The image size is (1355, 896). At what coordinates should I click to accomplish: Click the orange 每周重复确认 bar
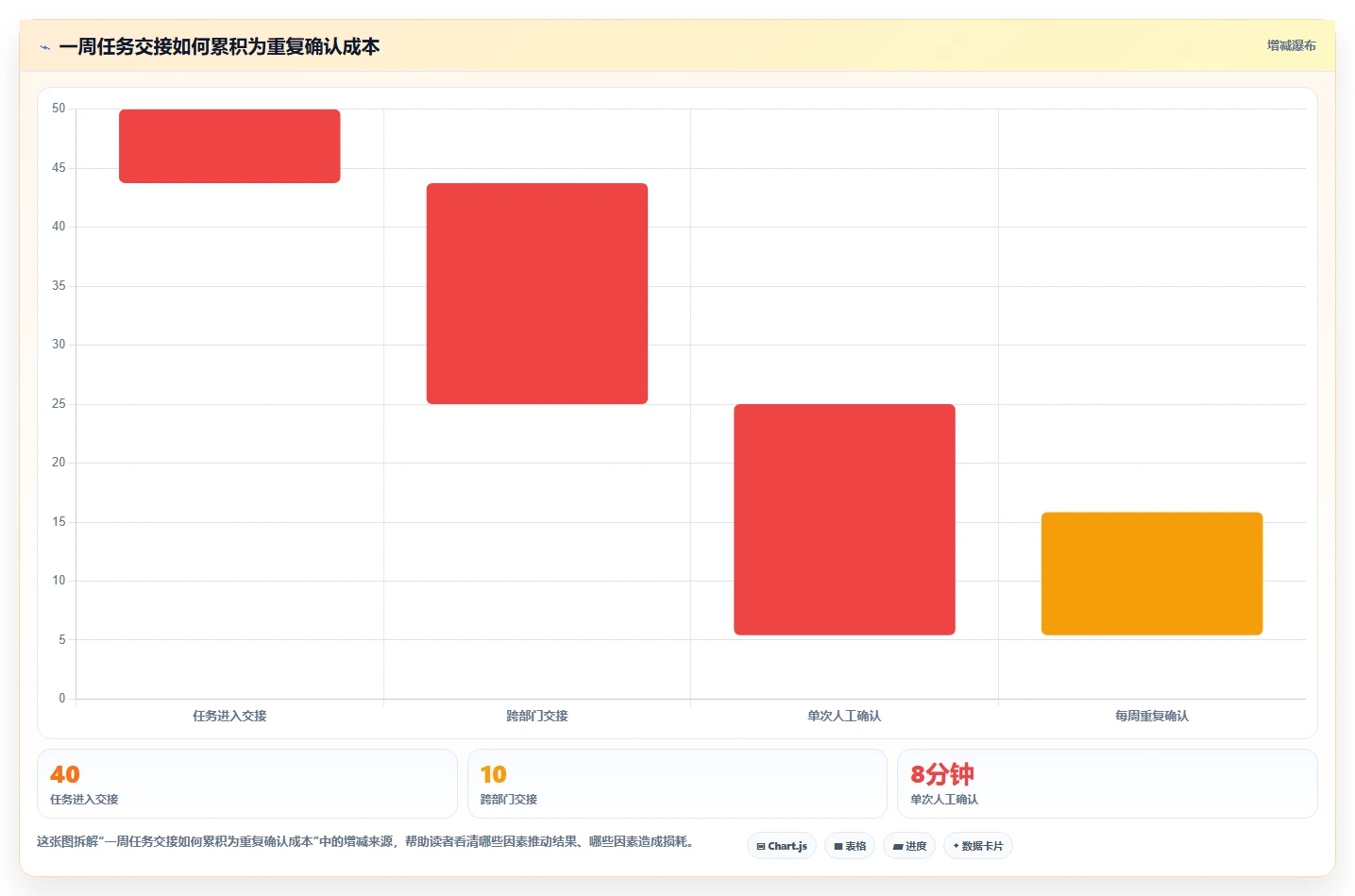click(1152, 574)
